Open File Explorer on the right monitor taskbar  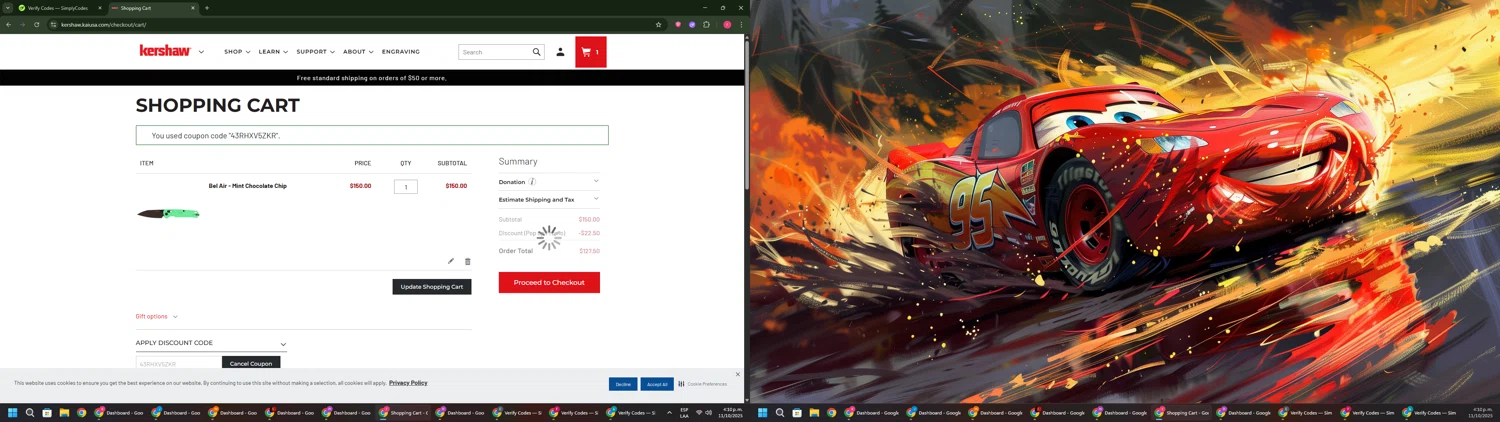click(814, 412)
